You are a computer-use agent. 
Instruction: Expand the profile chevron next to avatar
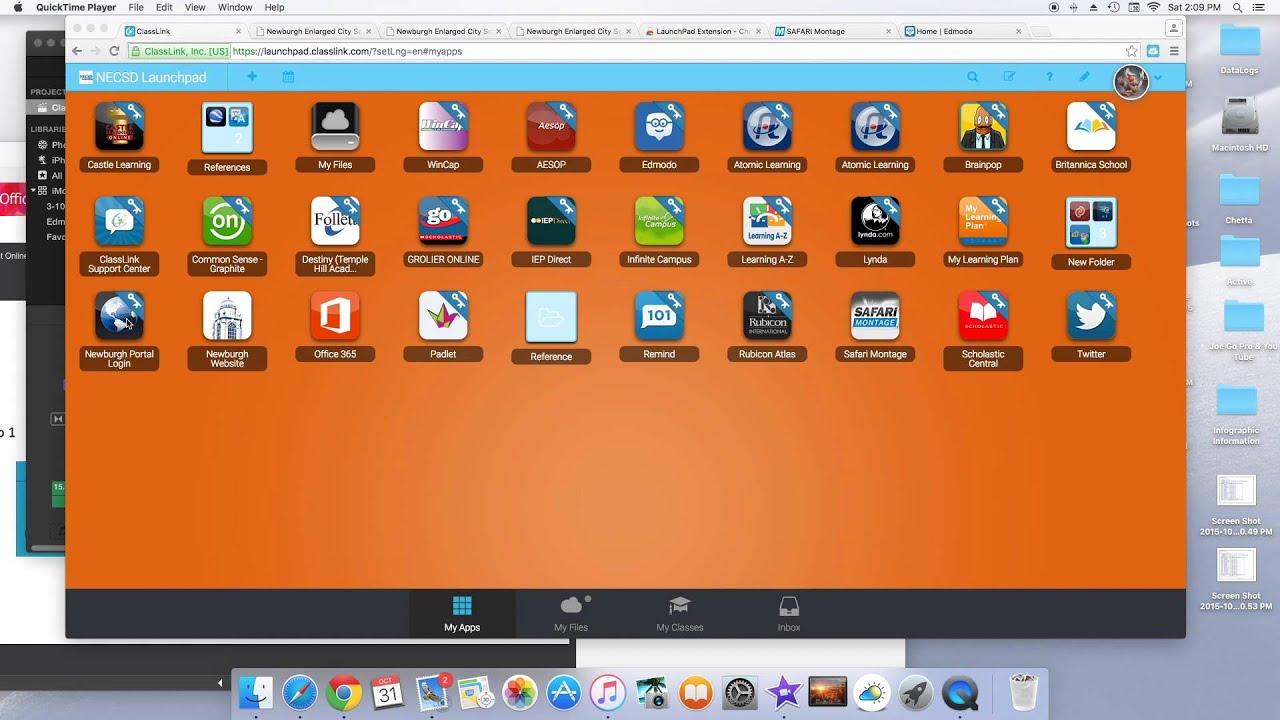click(x=1158, y=78)
